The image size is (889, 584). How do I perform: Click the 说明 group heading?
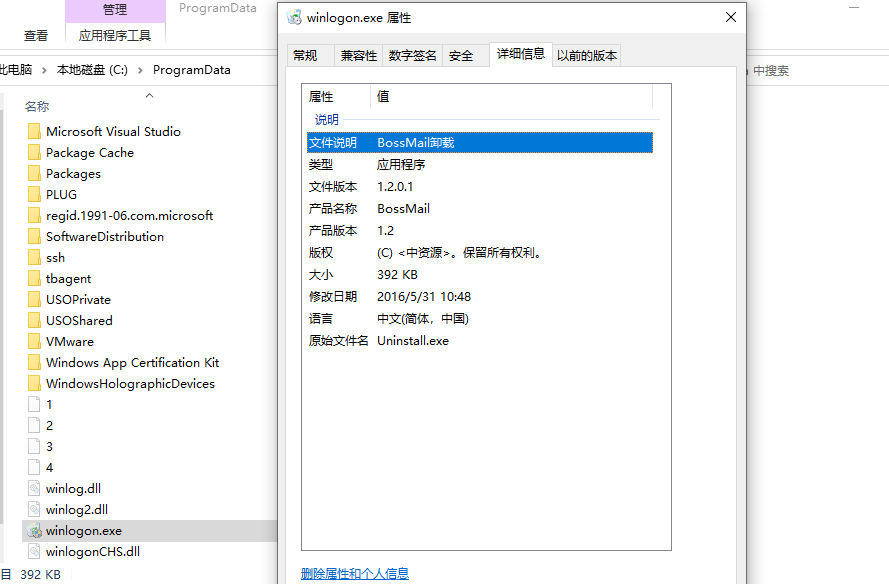327,120
